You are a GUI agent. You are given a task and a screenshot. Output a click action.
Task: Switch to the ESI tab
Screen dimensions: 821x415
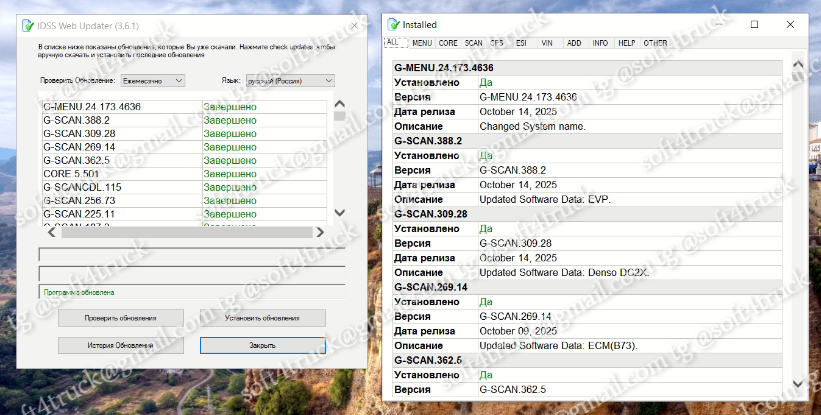coord(522,43)
